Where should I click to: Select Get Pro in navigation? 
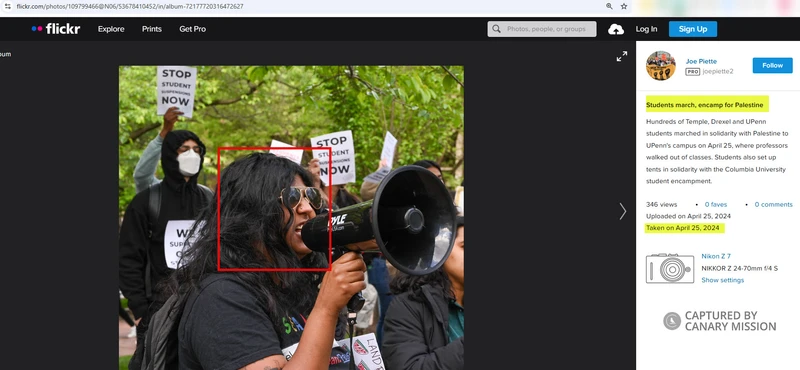pos(192,29)
